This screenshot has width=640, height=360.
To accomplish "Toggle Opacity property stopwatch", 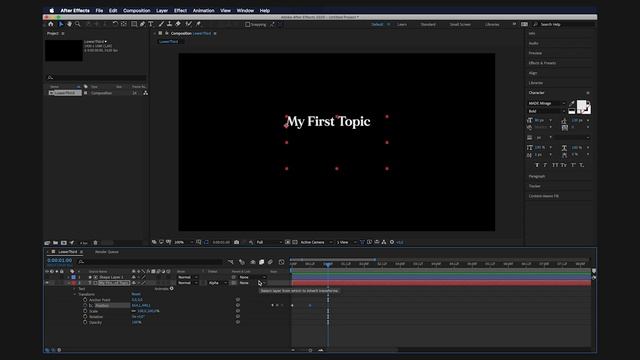I will (x=85, y=322).
